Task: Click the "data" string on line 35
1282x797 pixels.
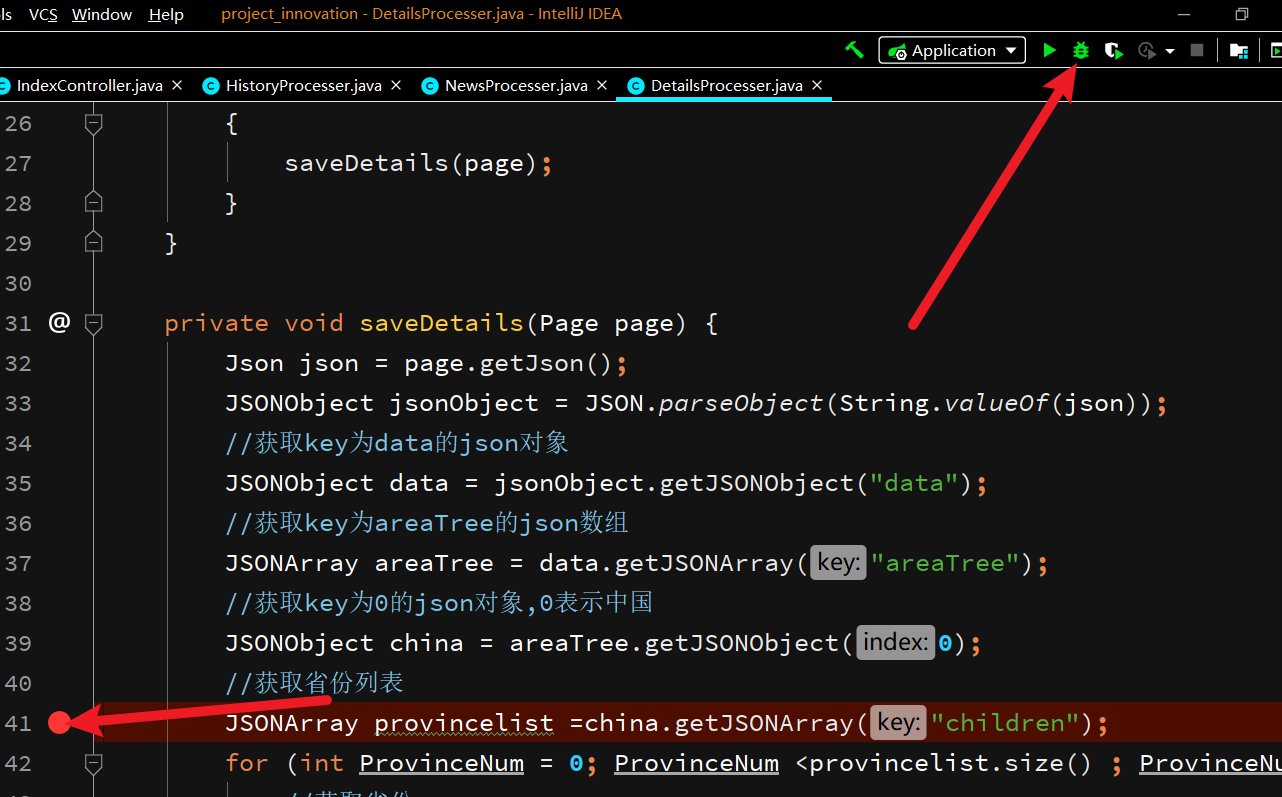Action: pos(914,483)
